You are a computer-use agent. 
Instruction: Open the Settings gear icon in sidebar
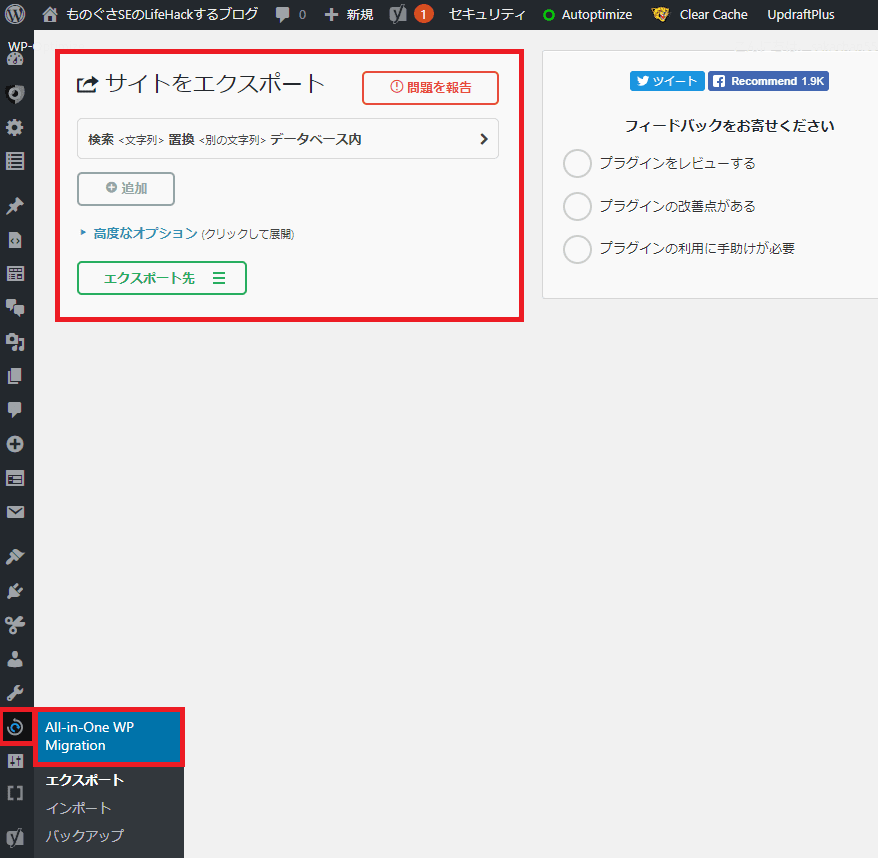pos(14,128)
